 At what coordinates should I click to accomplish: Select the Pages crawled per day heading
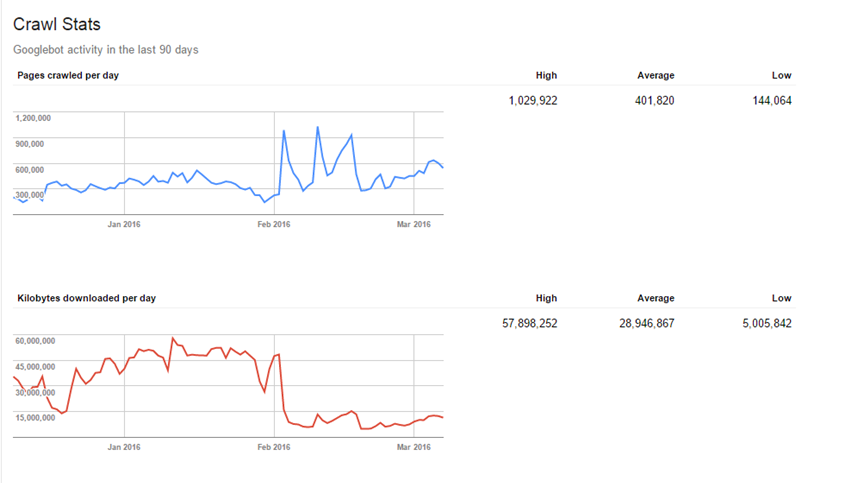tap(69, 75)
